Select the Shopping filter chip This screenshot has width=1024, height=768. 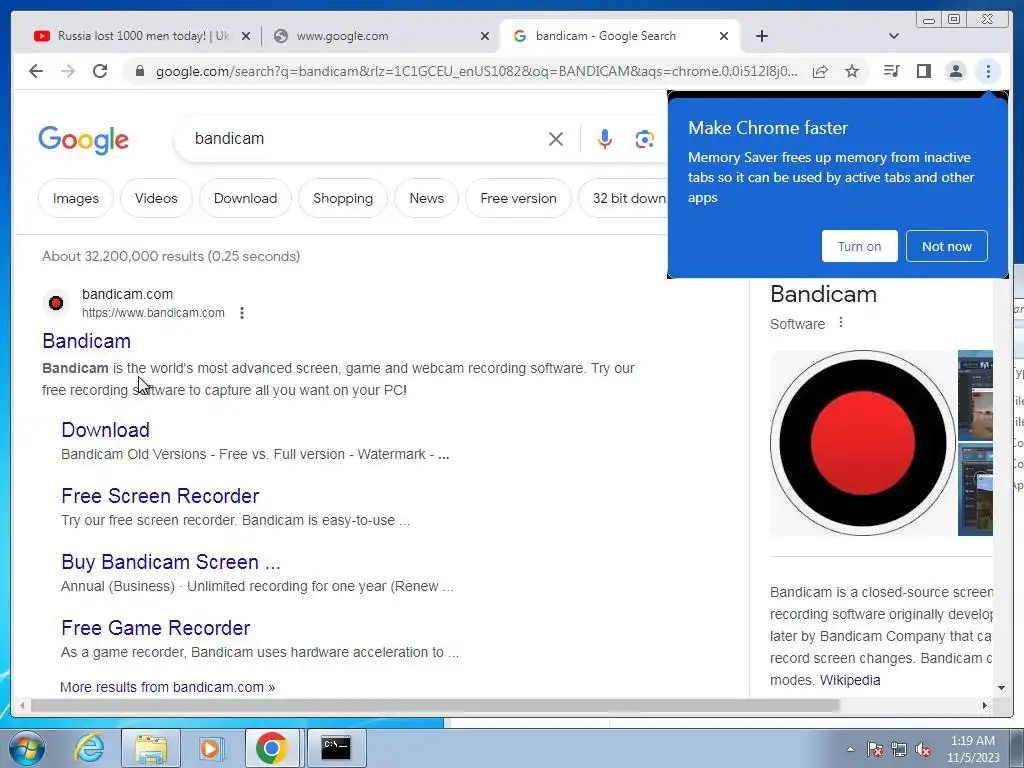[343, 198]
